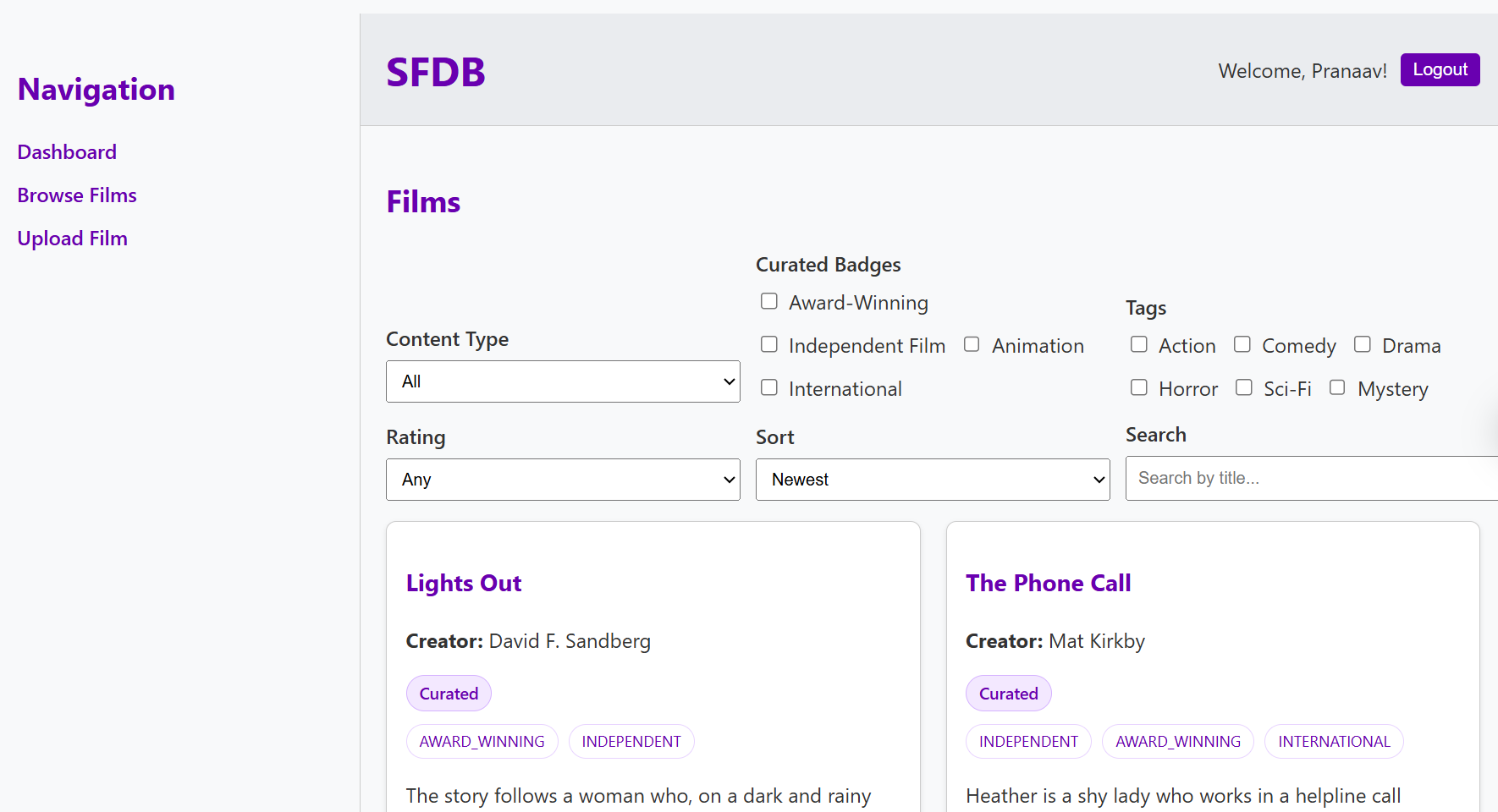
Task: Check the Award-Winning badge checkbox
Action: pyautogui.click(x=769, y=301)
